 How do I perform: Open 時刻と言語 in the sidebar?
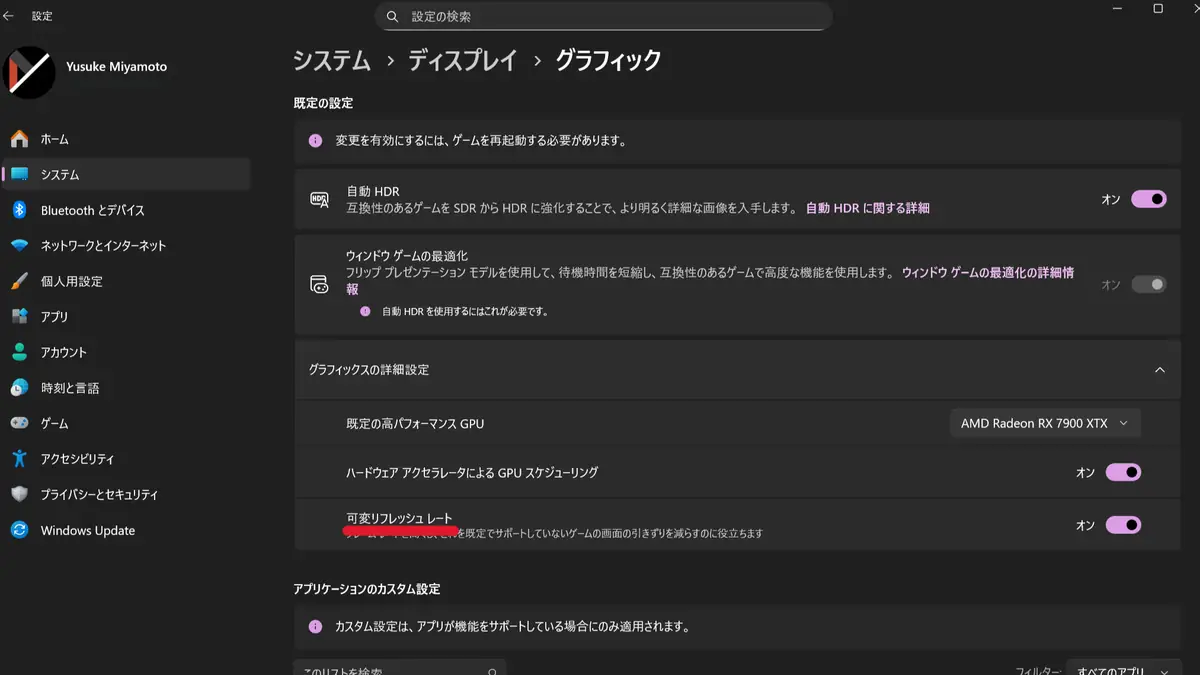click(70, 388)
